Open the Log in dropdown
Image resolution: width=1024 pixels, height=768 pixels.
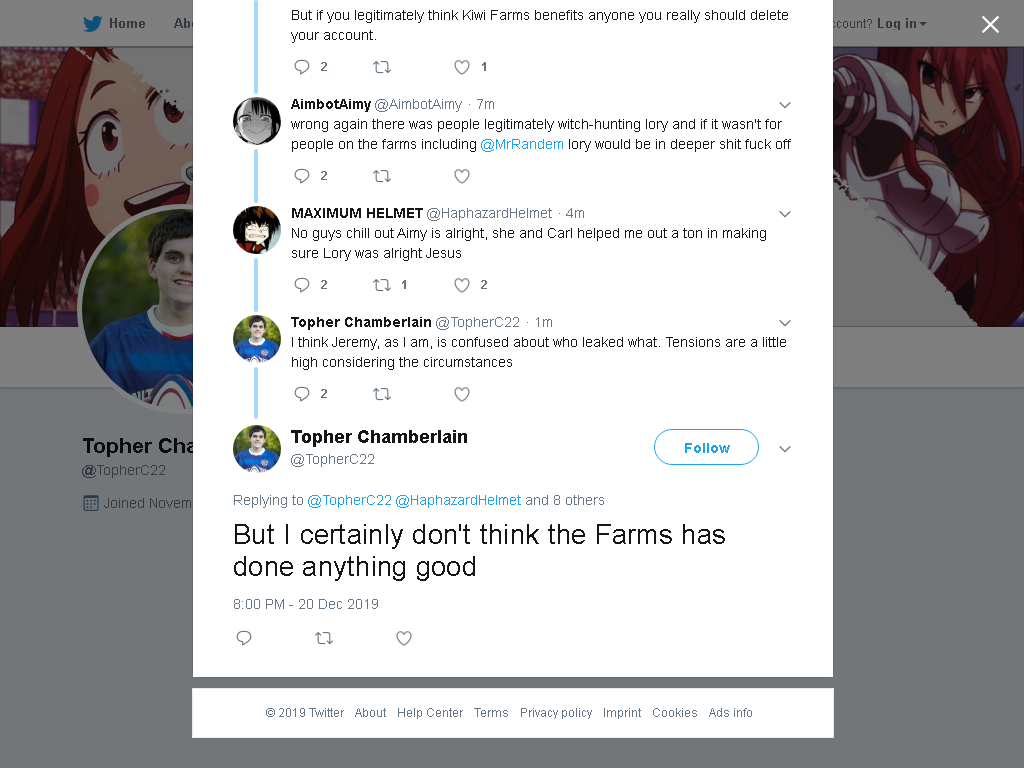coord(902,24)
